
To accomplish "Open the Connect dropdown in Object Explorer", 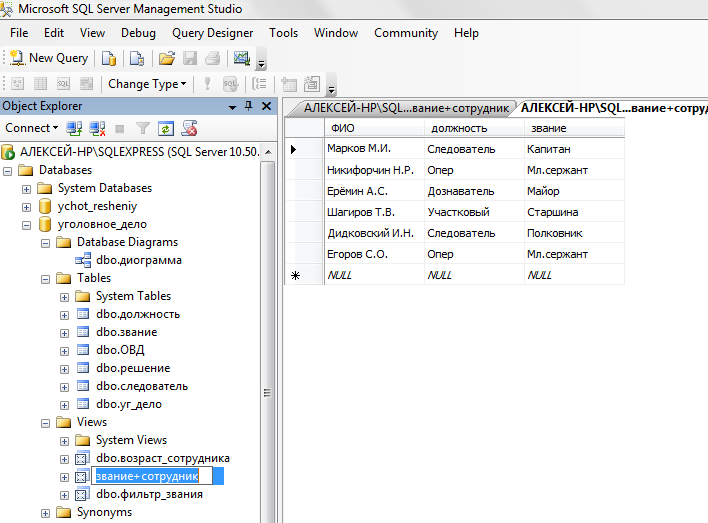I will click(x=32, y=128).
